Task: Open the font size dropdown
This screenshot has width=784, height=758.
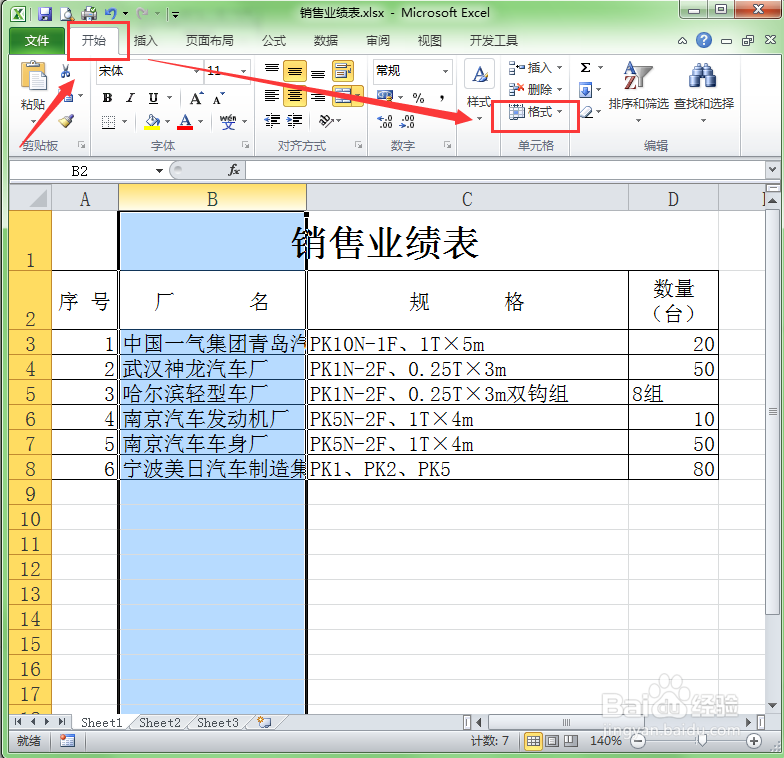Action: click(x=244, y=72)
